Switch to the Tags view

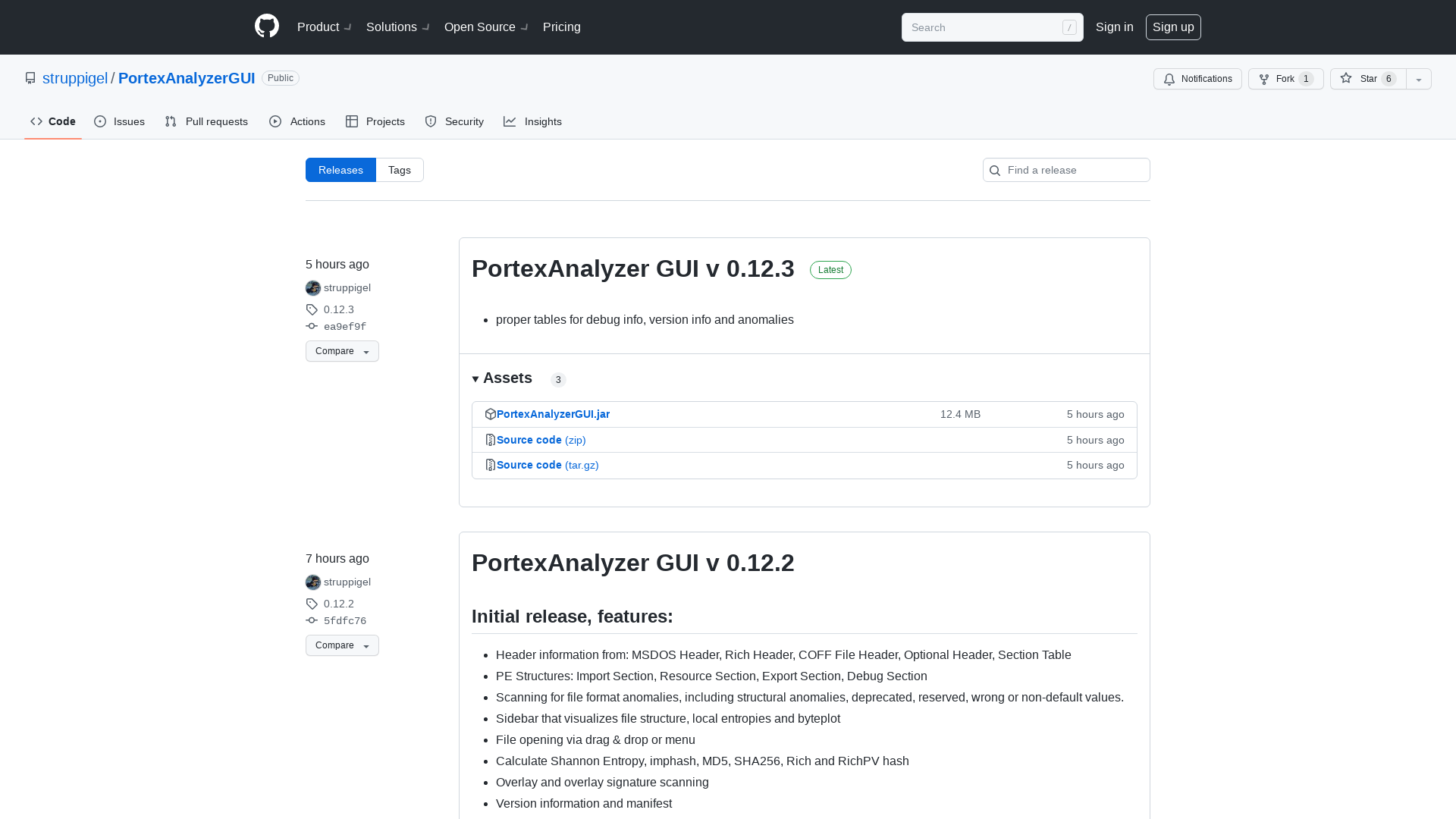coord(400,170)
